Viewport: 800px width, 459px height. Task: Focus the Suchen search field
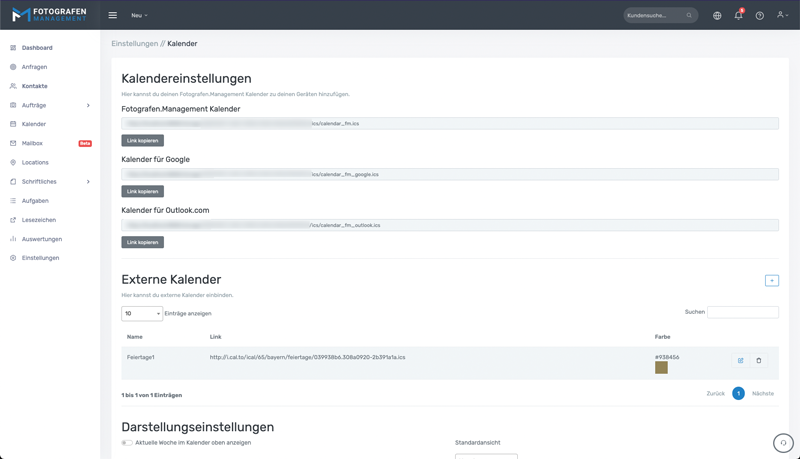click(x=742, y=312)
